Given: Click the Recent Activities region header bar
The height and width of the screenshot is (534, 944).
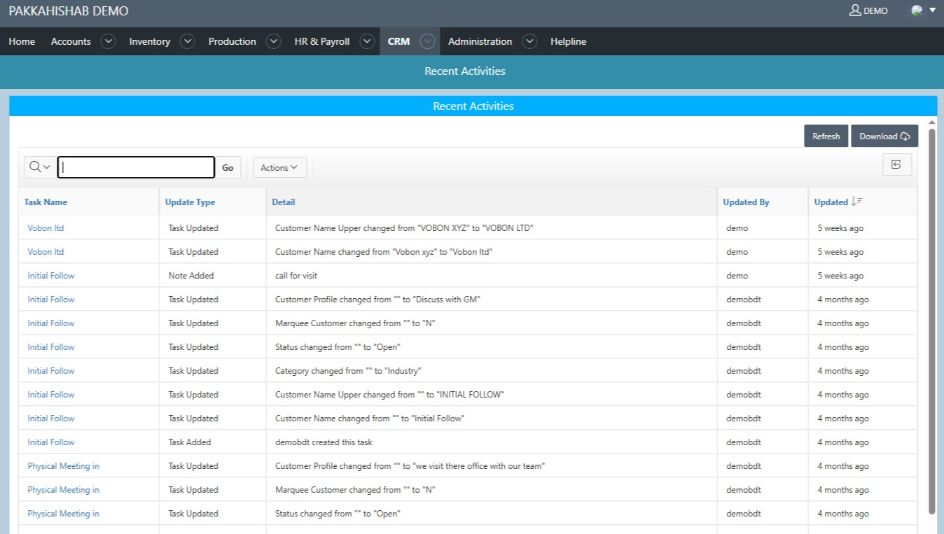Looking at the screenshot, I should (x=473, y=106).
